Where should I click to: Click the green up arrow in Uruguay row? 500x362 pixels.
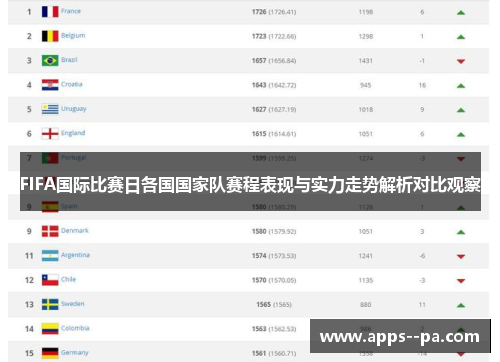tap(461, 110)
